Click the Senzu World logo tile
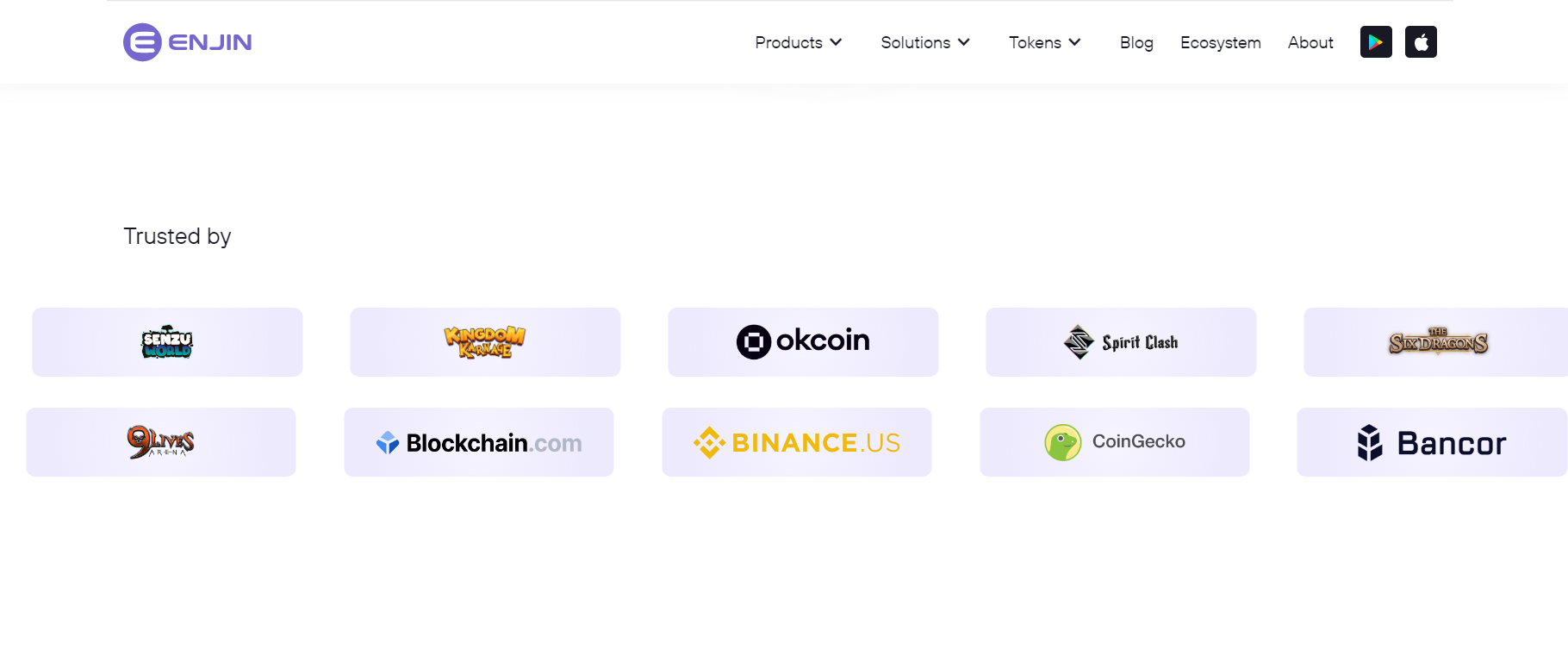The width and height of the screenshot is (1568, 668). (x=166, y=341)
